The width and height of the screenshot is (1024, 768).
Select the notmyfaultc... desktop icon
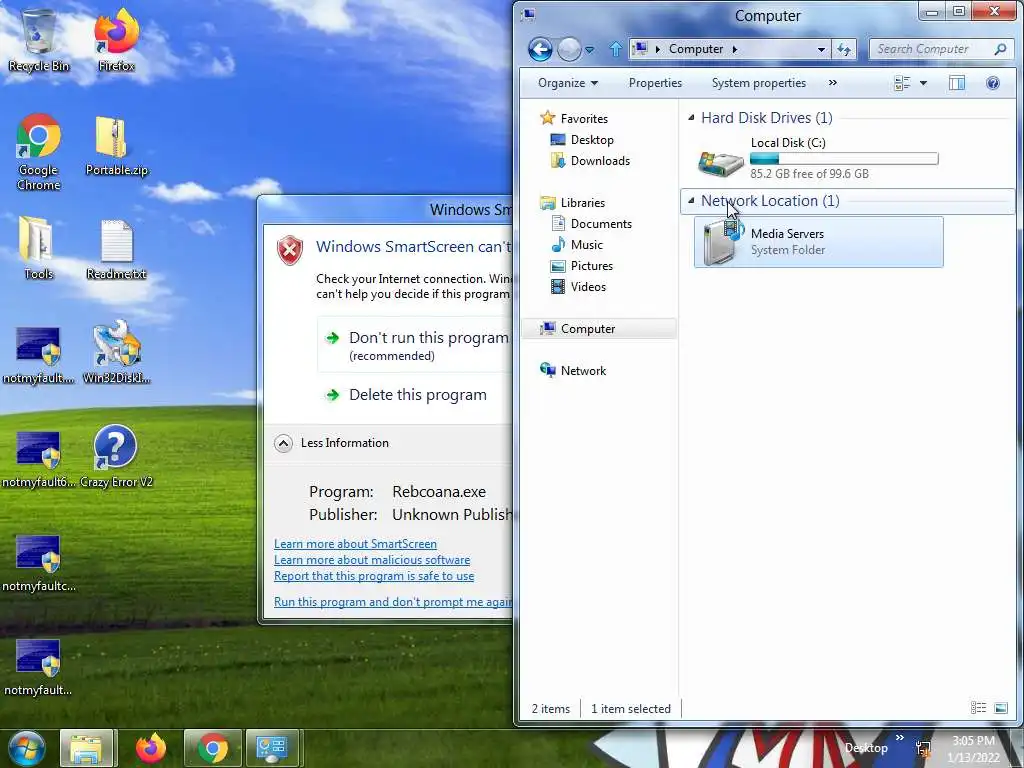[39, 564]
